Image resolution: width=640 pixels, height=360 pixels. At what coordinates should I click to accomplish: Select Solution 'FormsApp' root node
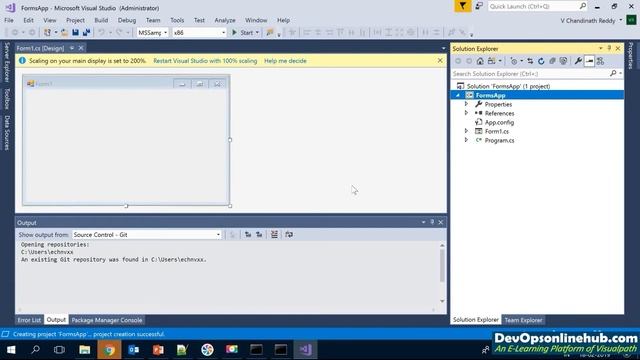click(508, 86)
